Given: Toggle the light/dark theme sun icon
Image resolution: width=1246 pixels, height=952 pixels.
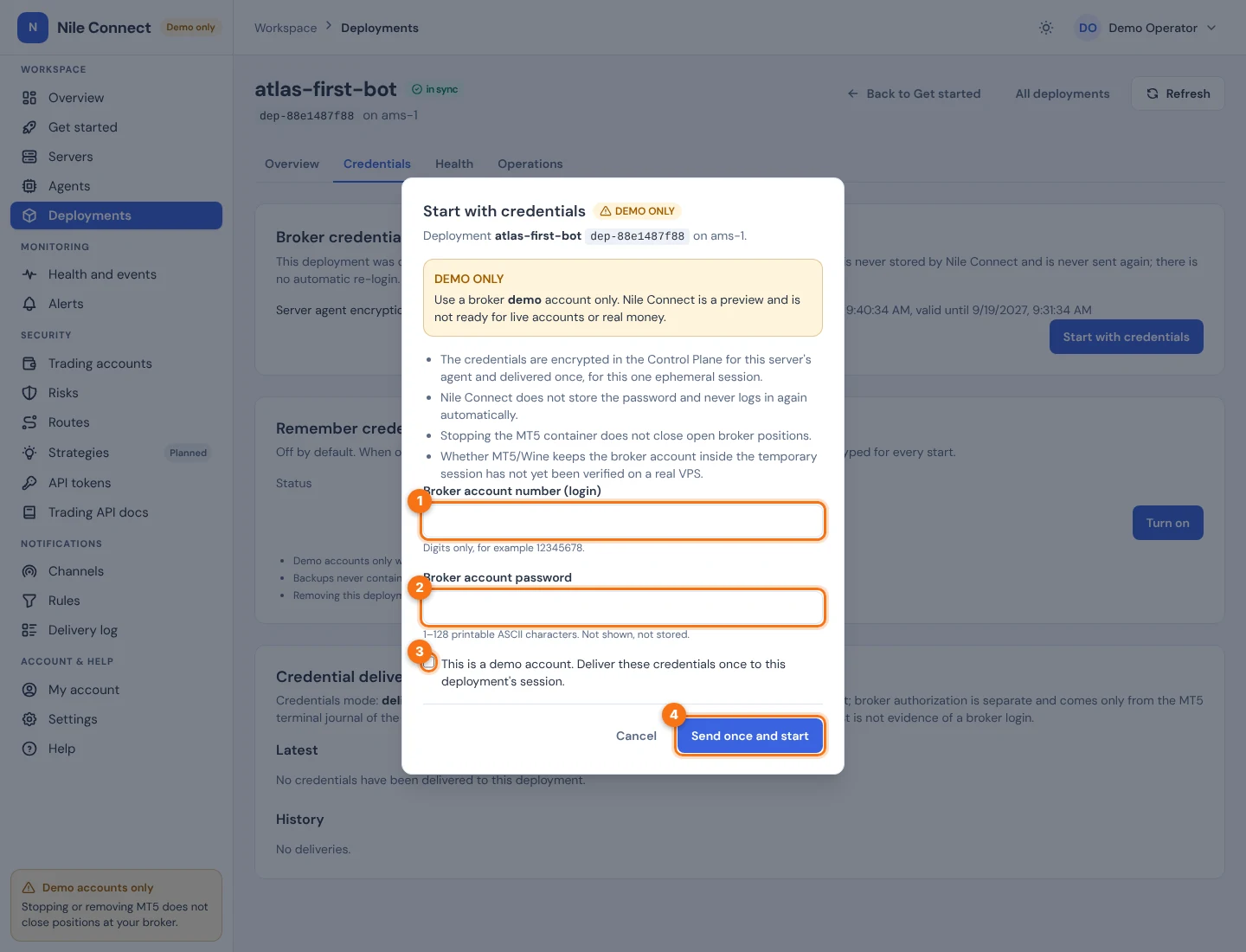Looking at the screenshot, I should pyautogui.click(x=1046, y=28).
